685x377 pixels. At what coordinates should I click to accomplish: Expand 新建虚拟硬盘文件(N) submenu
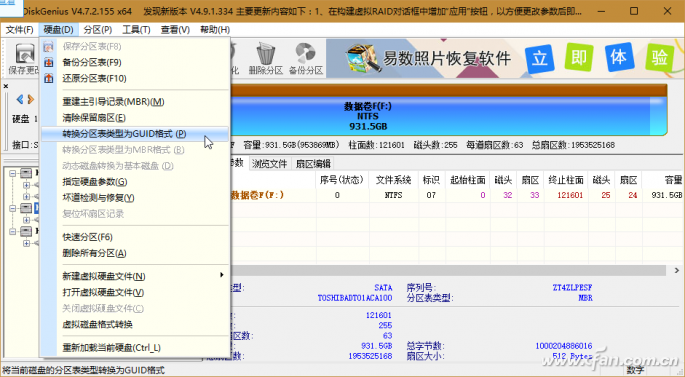pos(135,277)
